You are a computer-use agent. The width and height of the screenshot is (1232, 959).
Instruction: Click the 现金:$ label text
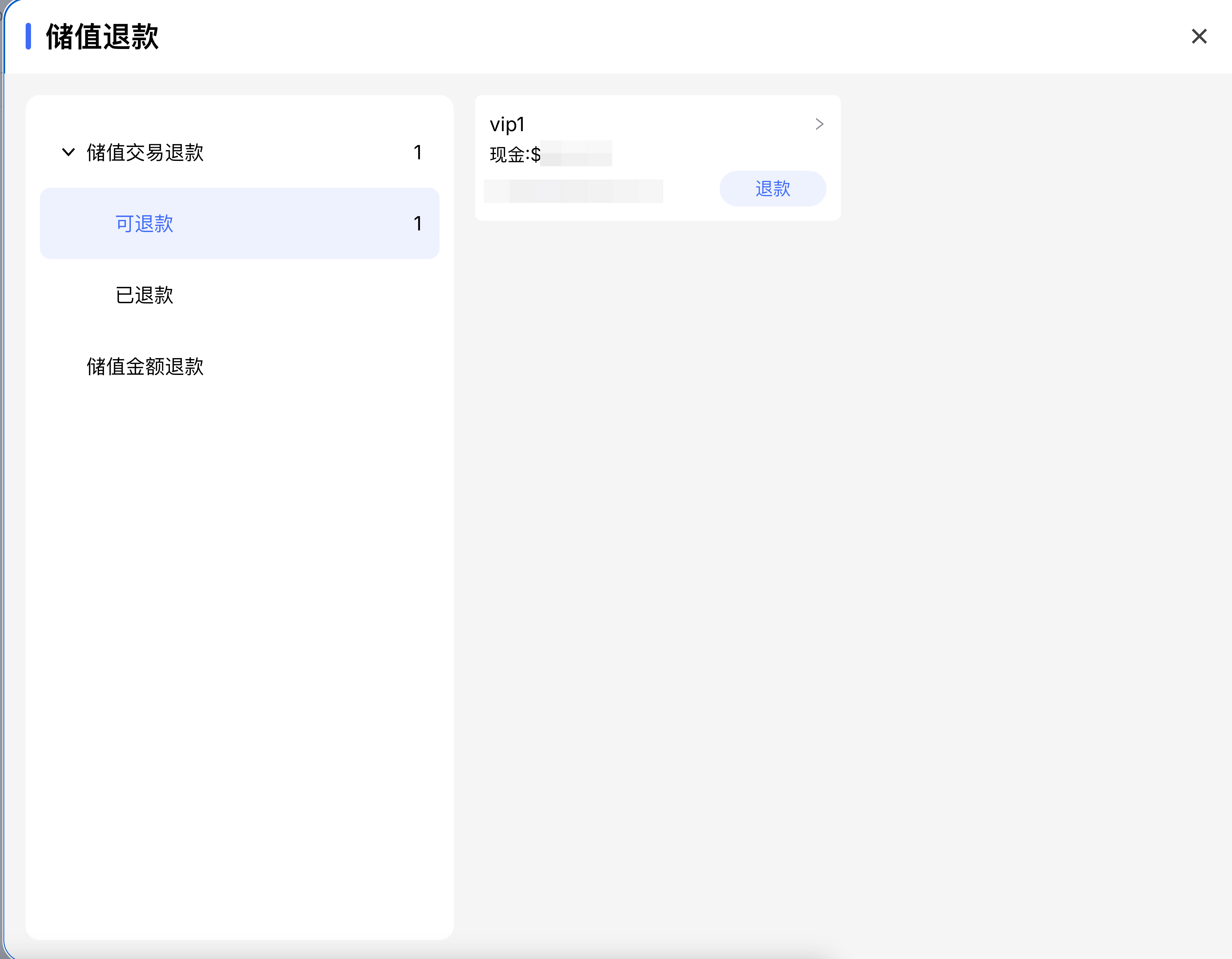[x=514, y=155]
